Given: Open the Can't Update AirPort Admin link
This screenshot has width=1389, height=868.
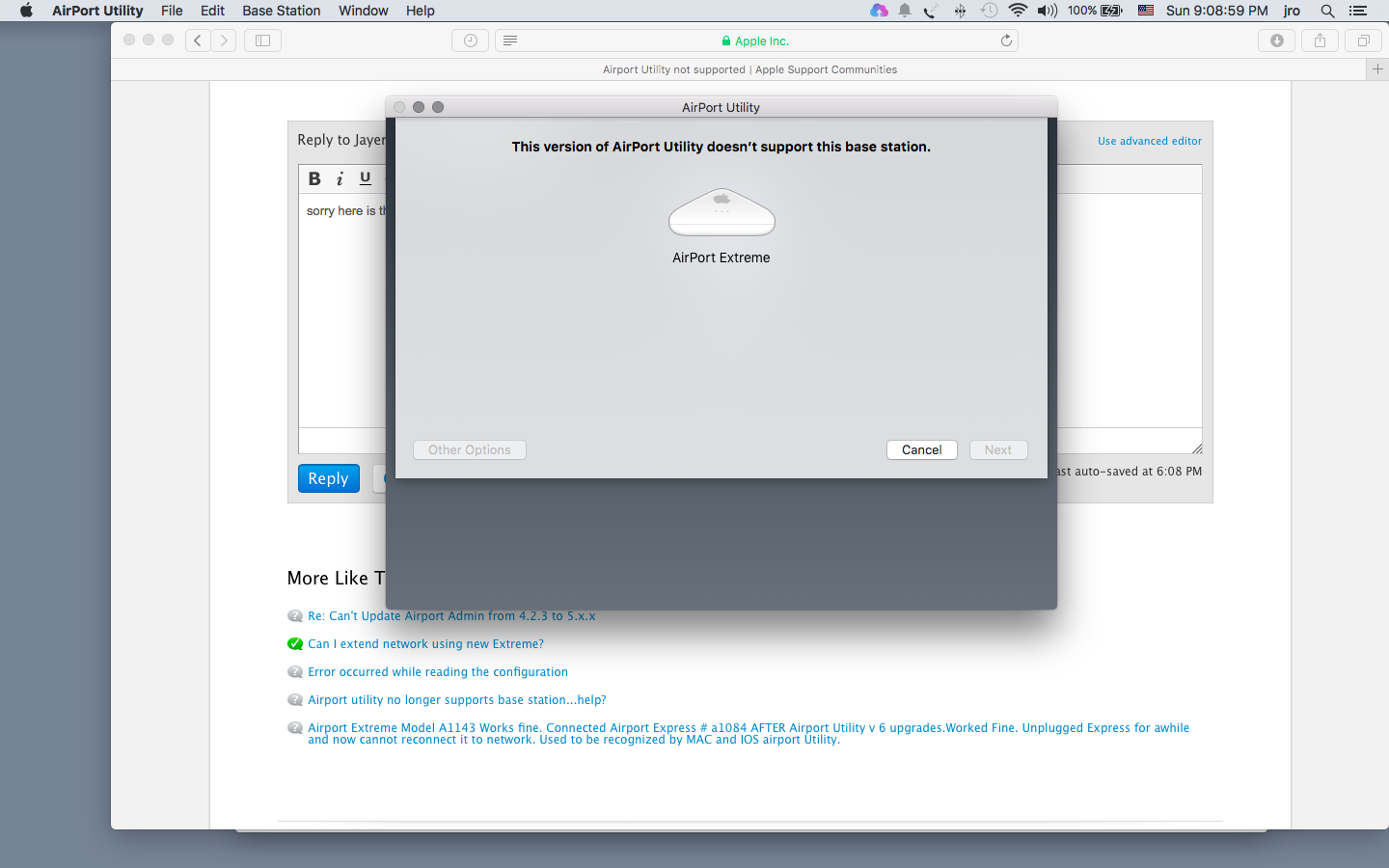Looking at the screenshot, I should click(x=451, y=616).
